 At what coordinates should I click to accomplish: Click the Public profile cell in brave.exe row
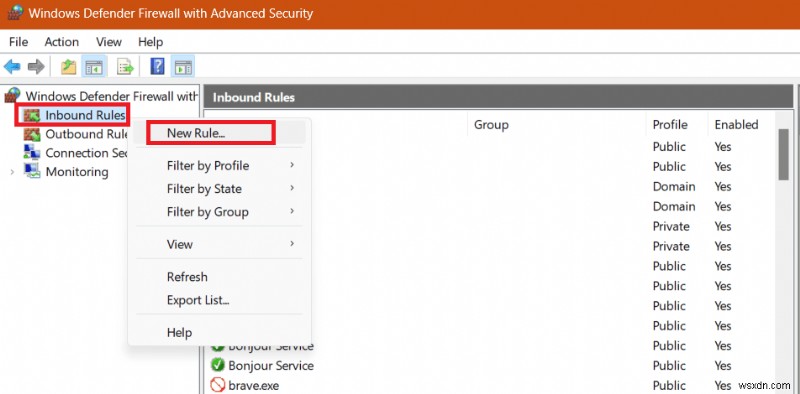point(669,385)
